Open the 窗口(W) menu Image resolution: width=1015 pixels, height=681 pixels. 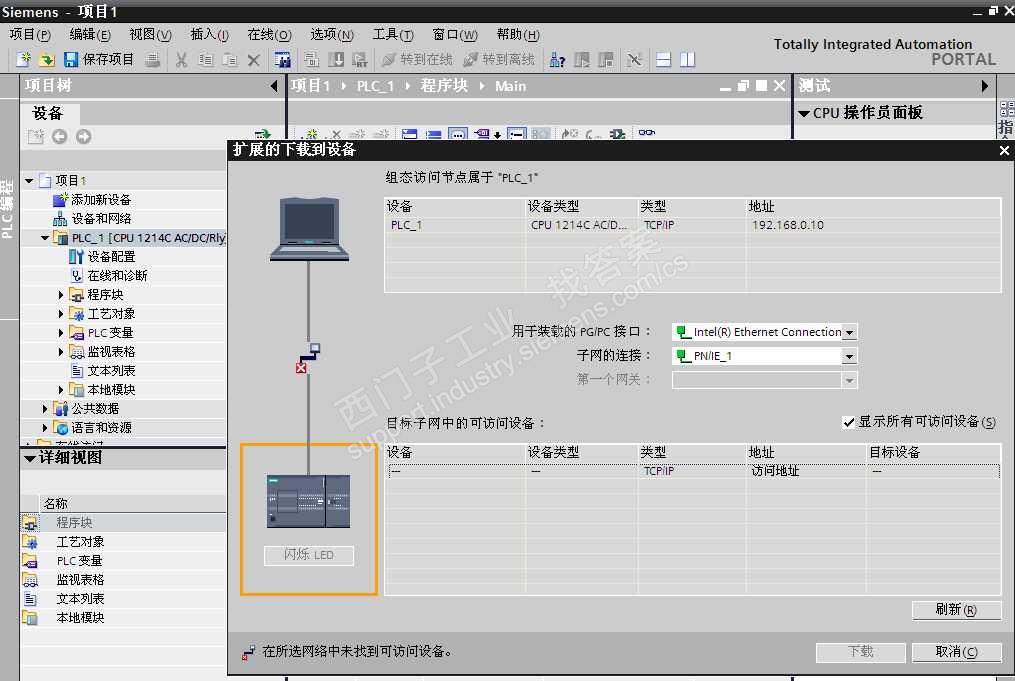coord(454,34)
